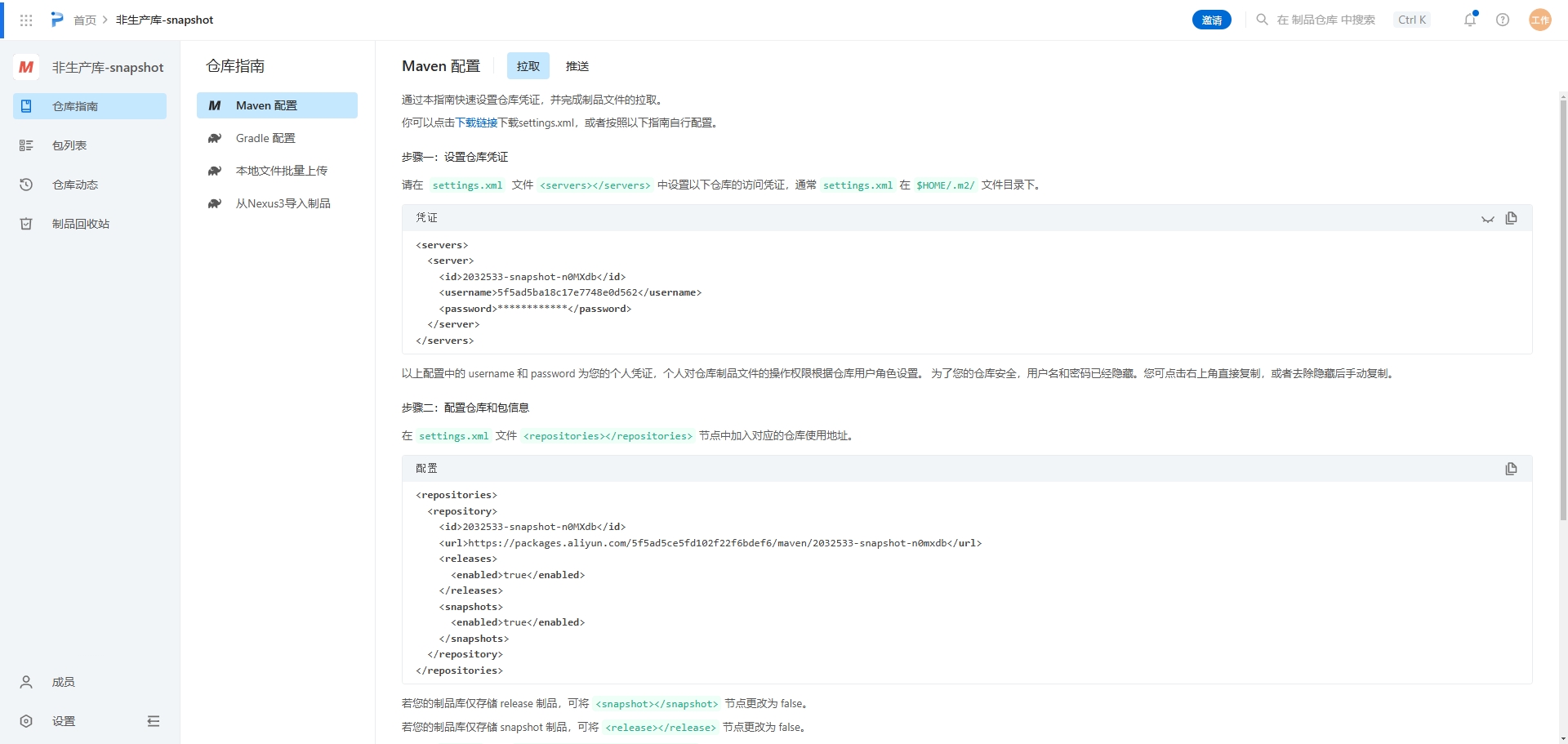Click the <repositories></repositories> inline code
This screenshot has height=744, width=1568.
608,436
